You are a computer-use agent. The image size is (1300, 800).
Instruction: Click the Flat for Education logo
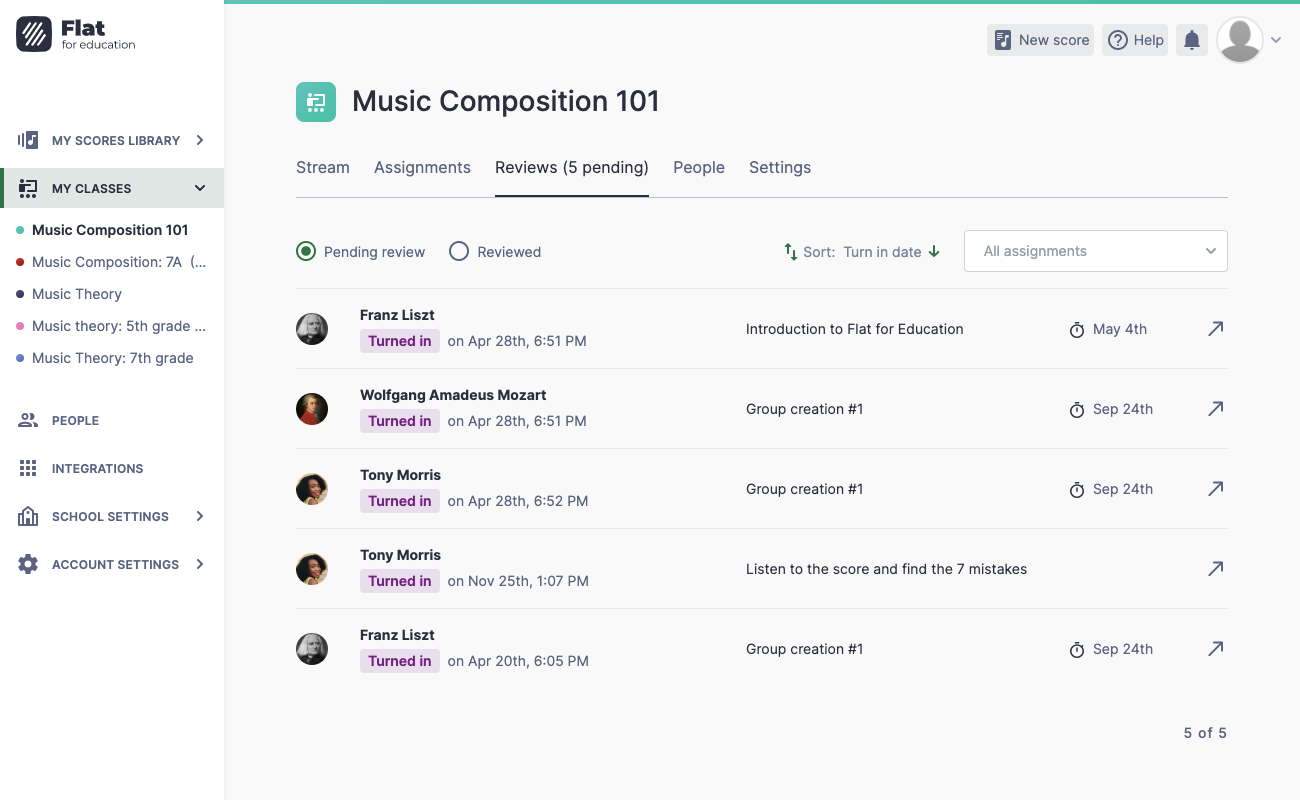coord(76,34)
